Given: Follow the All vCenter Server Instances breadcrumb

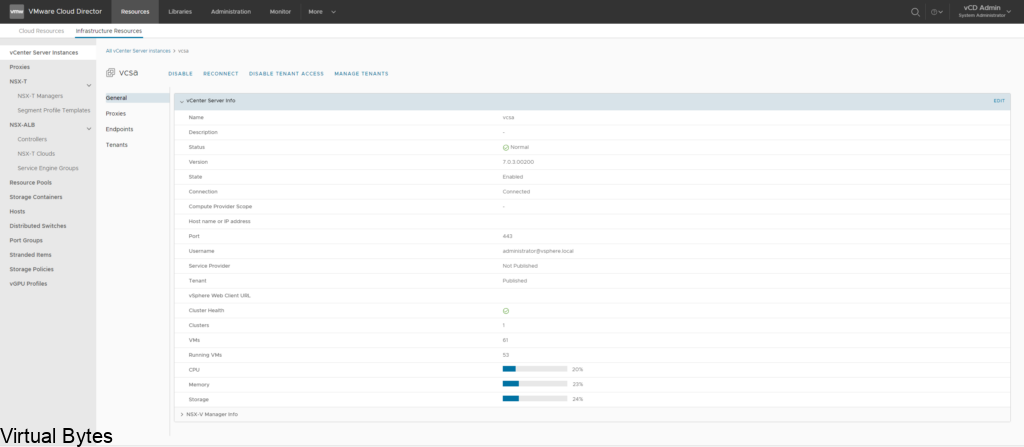Looking at the screenshot, I should pos(138,51).
